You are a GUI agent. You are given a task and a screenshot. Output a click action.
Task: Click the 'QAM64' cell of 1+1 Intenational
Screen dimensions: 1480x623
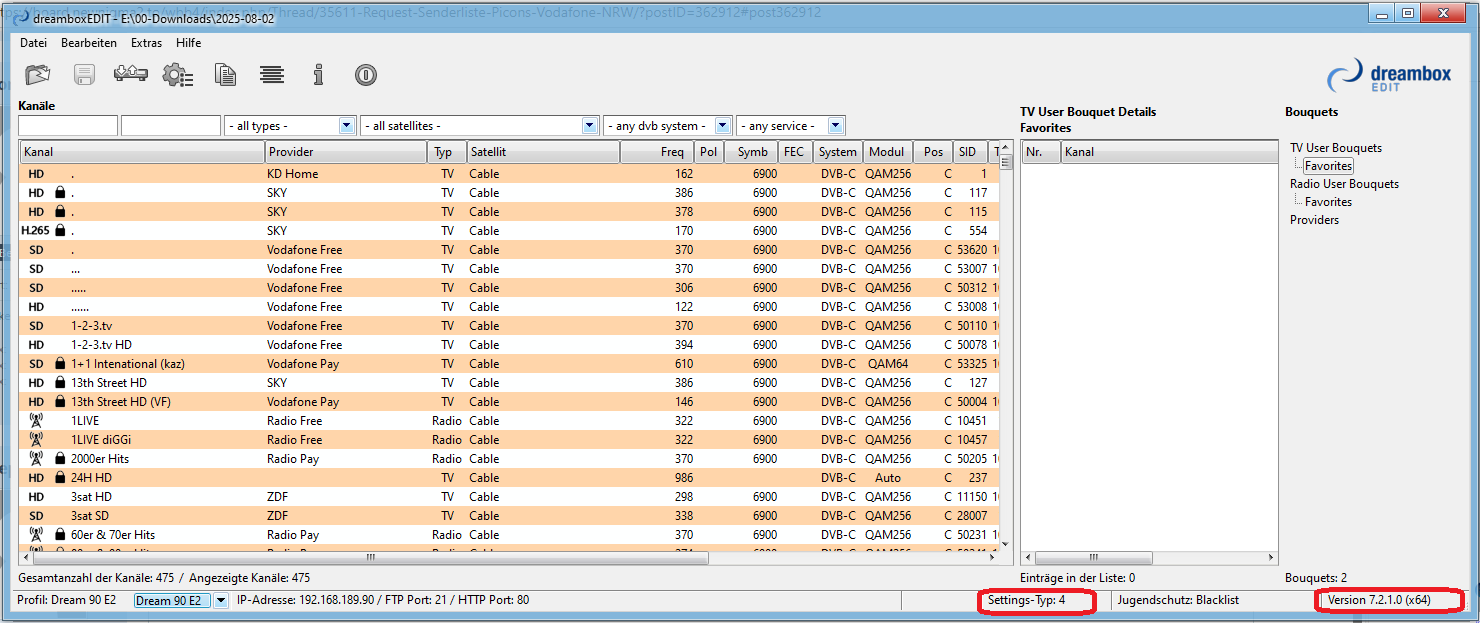click(x=888, y=364)
